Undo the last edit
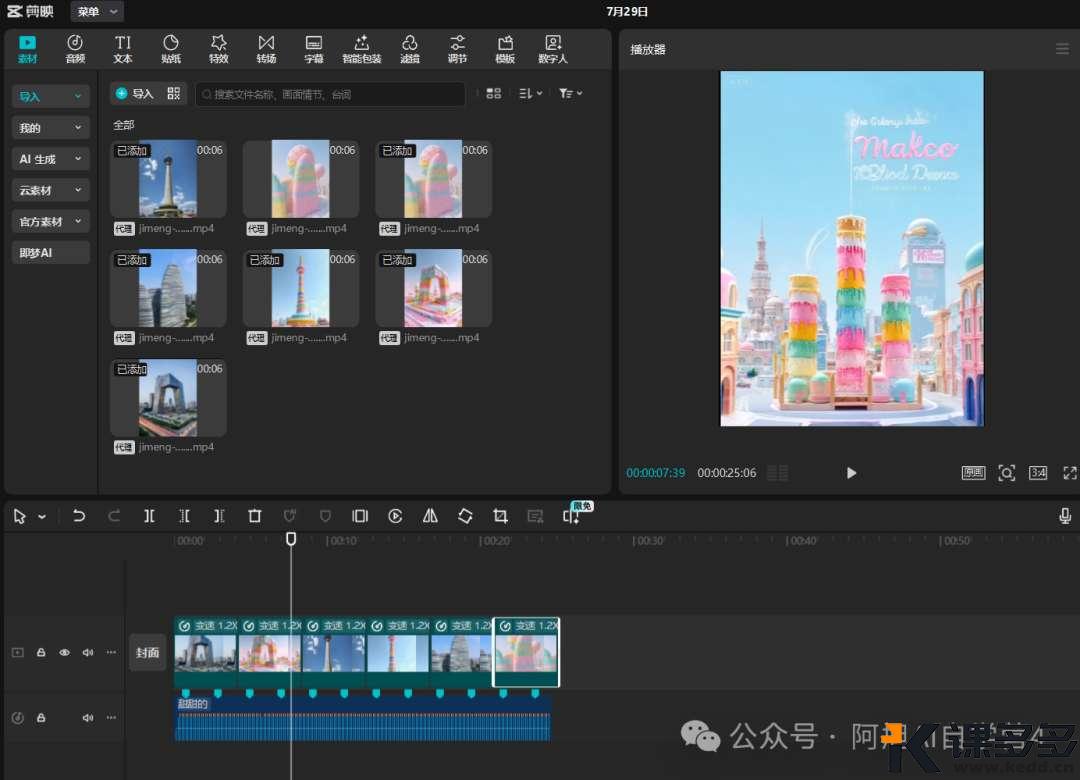 click(x=79, y=515)
